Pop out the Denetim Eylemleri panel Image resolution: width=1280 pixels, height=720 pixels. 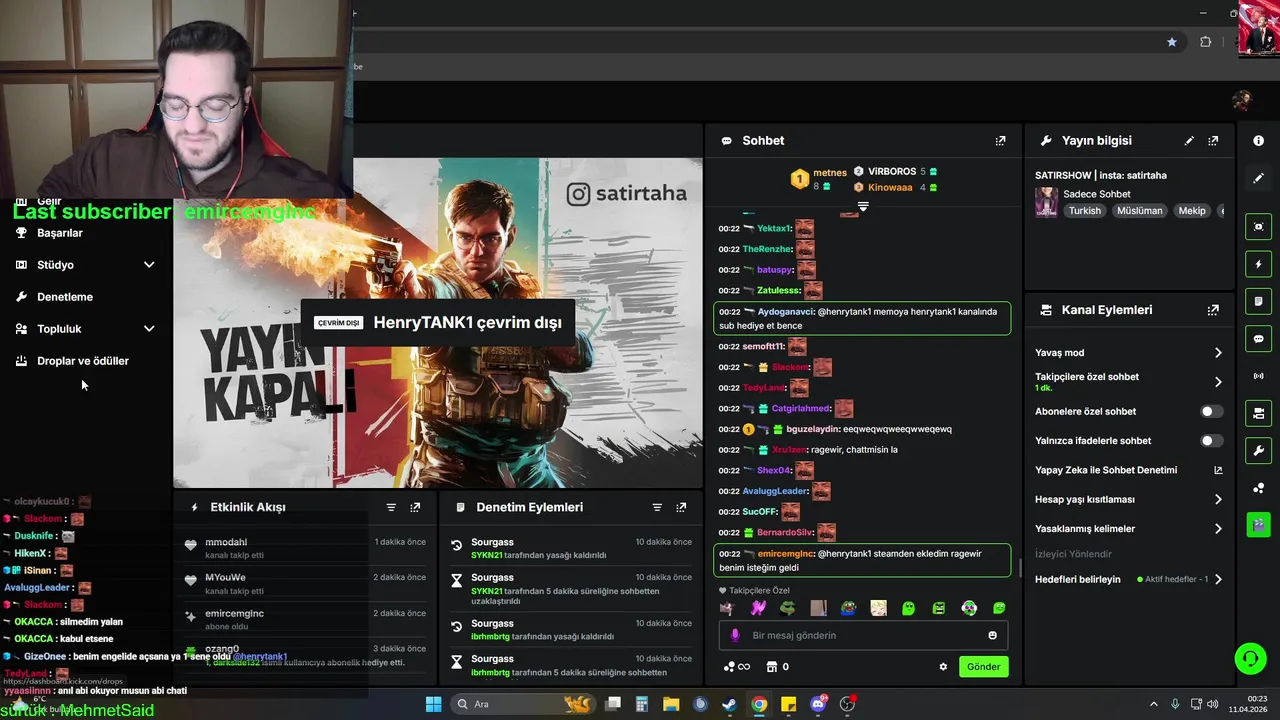[x=681, y=508]
